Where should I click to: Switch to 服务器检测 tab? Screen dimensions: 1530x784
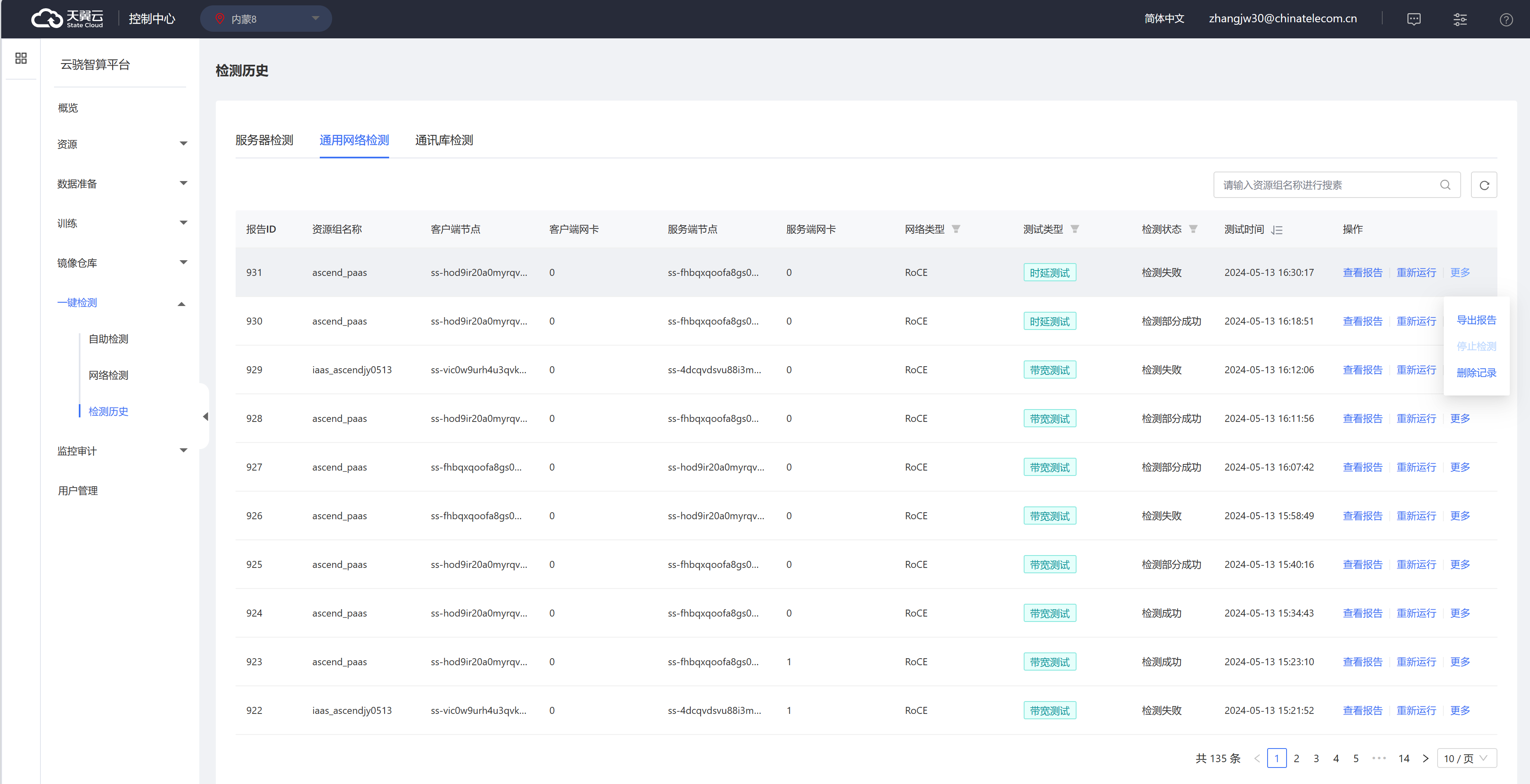click(x=264, y=140)
